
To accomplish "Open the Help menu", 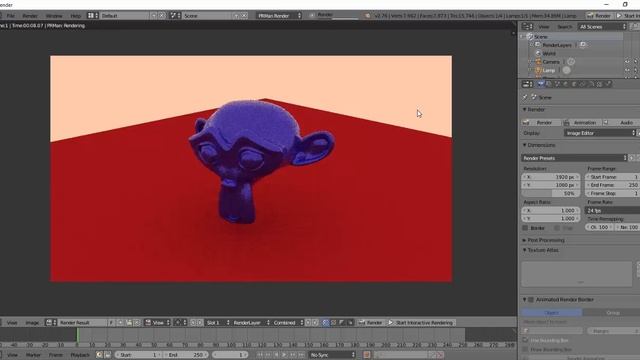I will point(76,16).
